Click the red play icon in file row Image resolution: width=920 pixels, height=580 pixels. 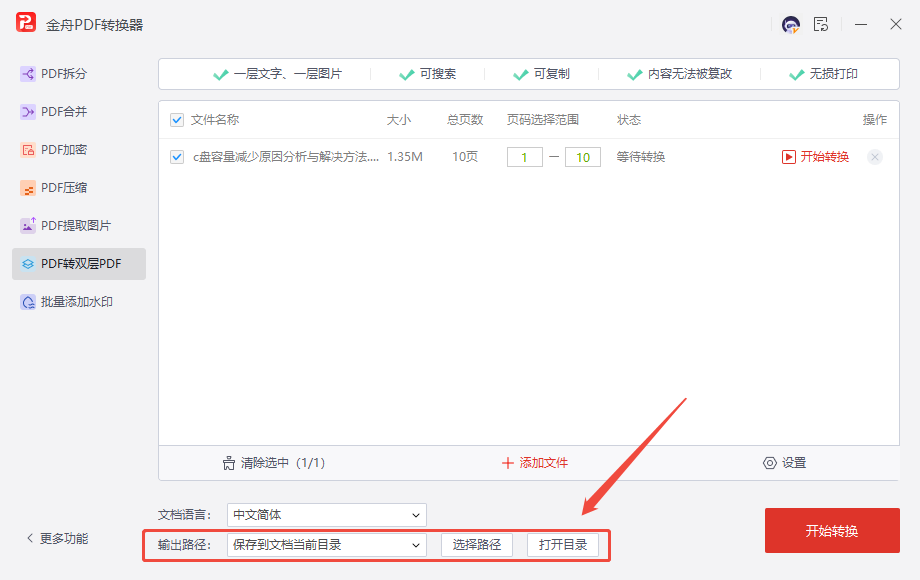coord(789,157)
